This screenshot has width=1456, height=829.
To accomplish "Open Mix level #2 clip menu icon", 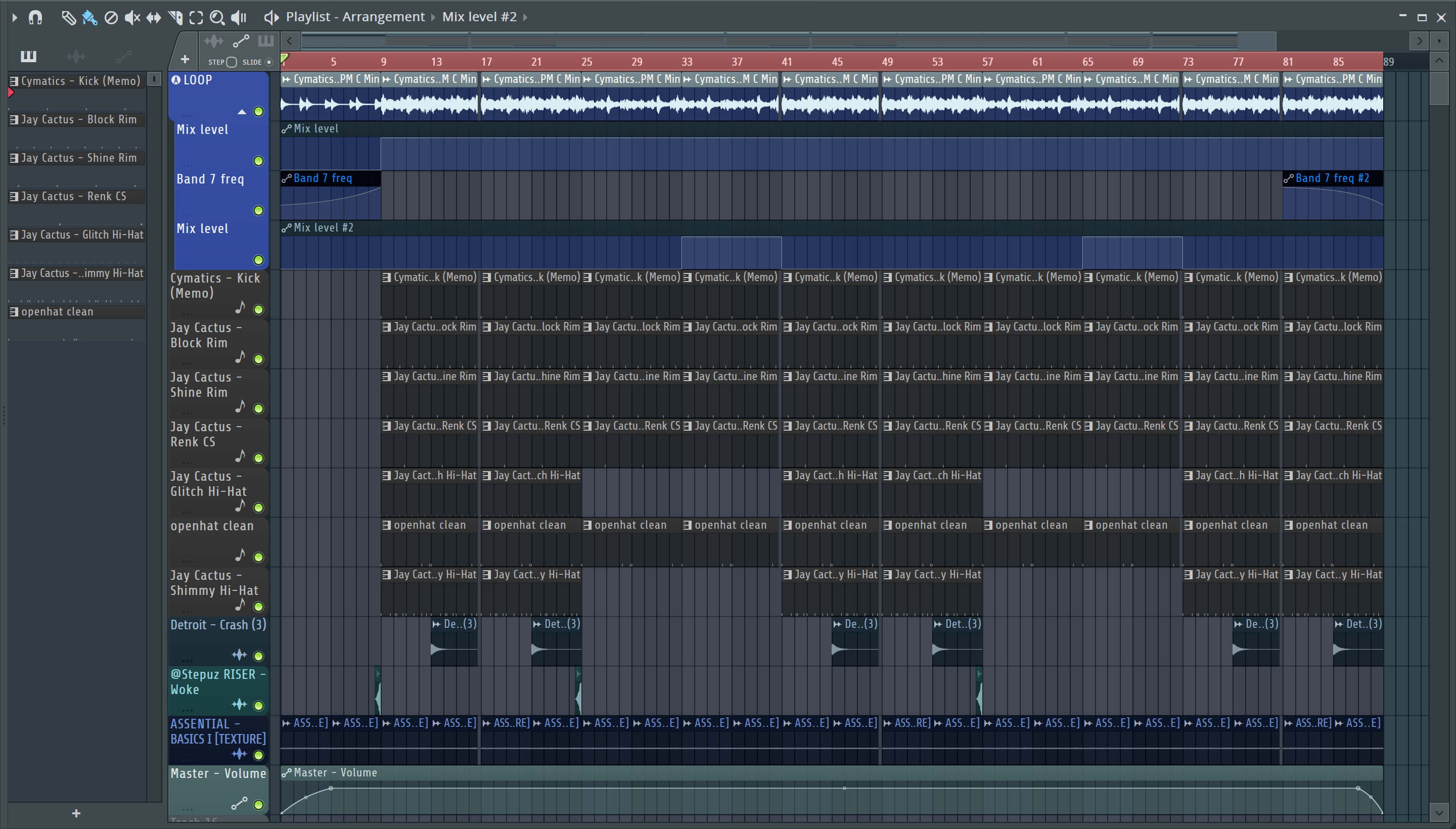I will pyautogui.click(x=287, y=228).
